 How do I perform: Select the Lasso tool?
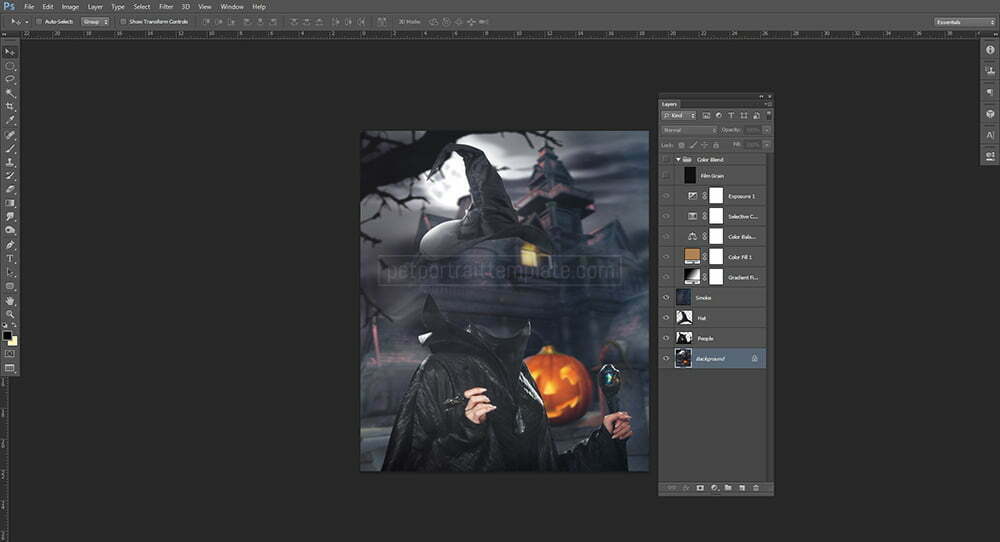click(10, 78)
